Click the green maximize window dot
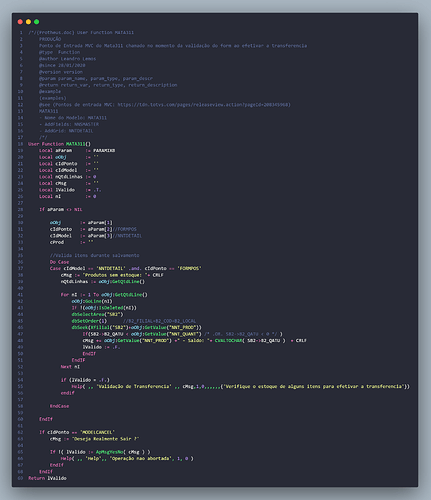 point(37,22)
